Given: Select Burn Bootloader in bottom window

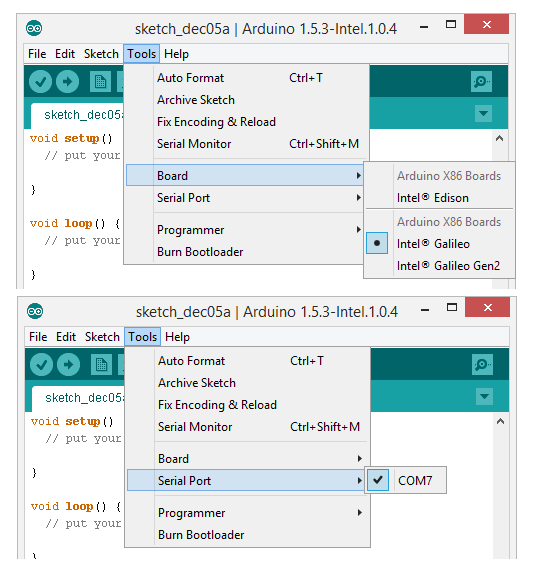Looking at the screenshot, I should 248,534.
